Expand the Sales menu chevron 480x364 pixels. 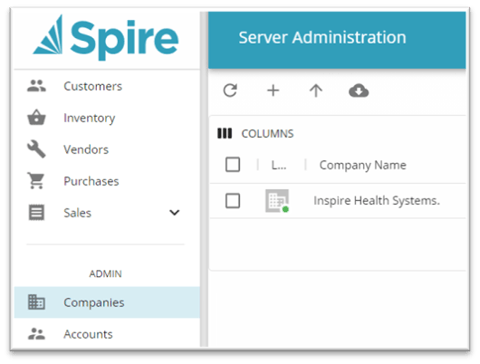(x=174, y=212)
